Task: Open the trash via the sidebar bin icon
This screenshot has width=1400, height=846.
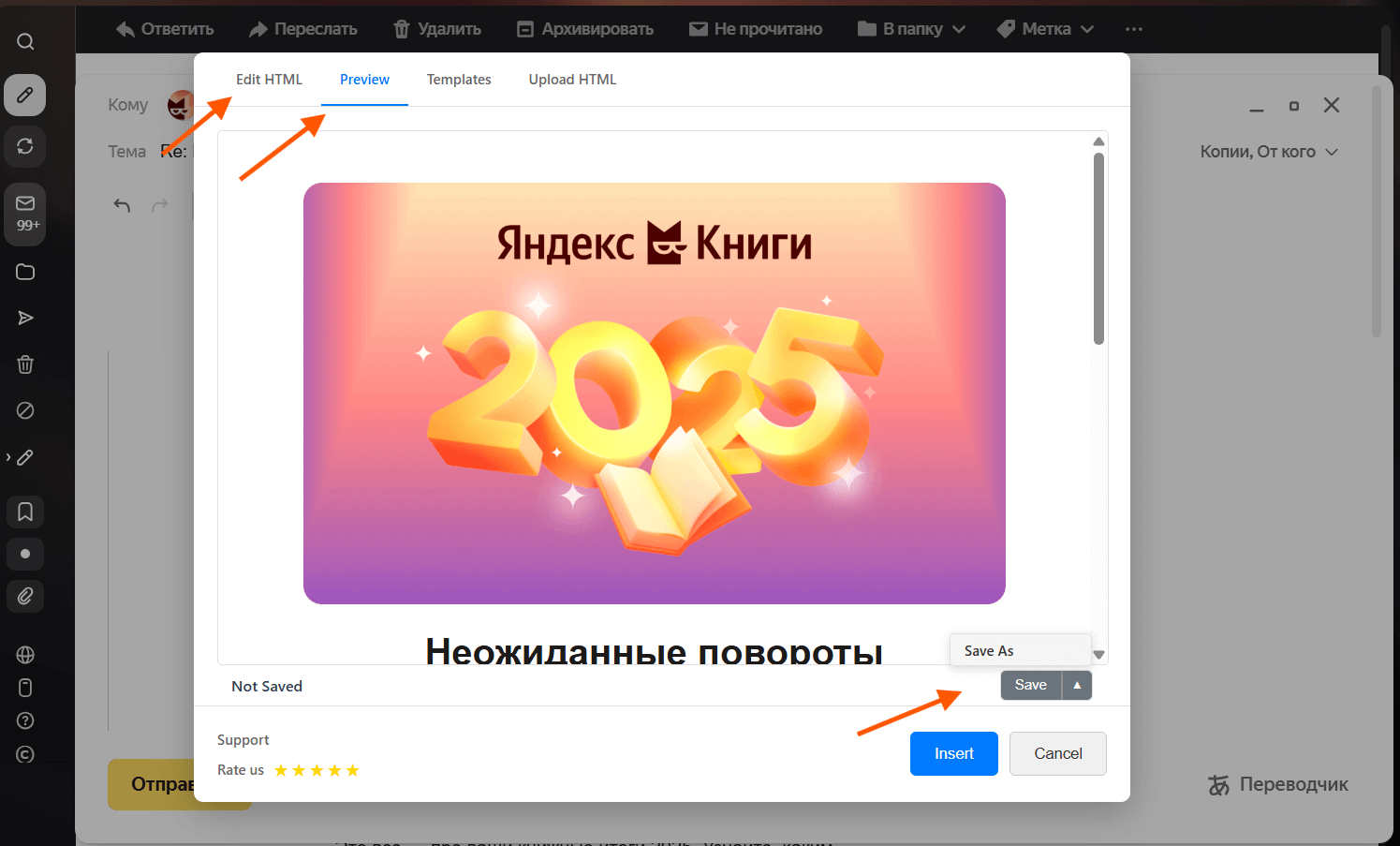Action: (x=25, y=364)
